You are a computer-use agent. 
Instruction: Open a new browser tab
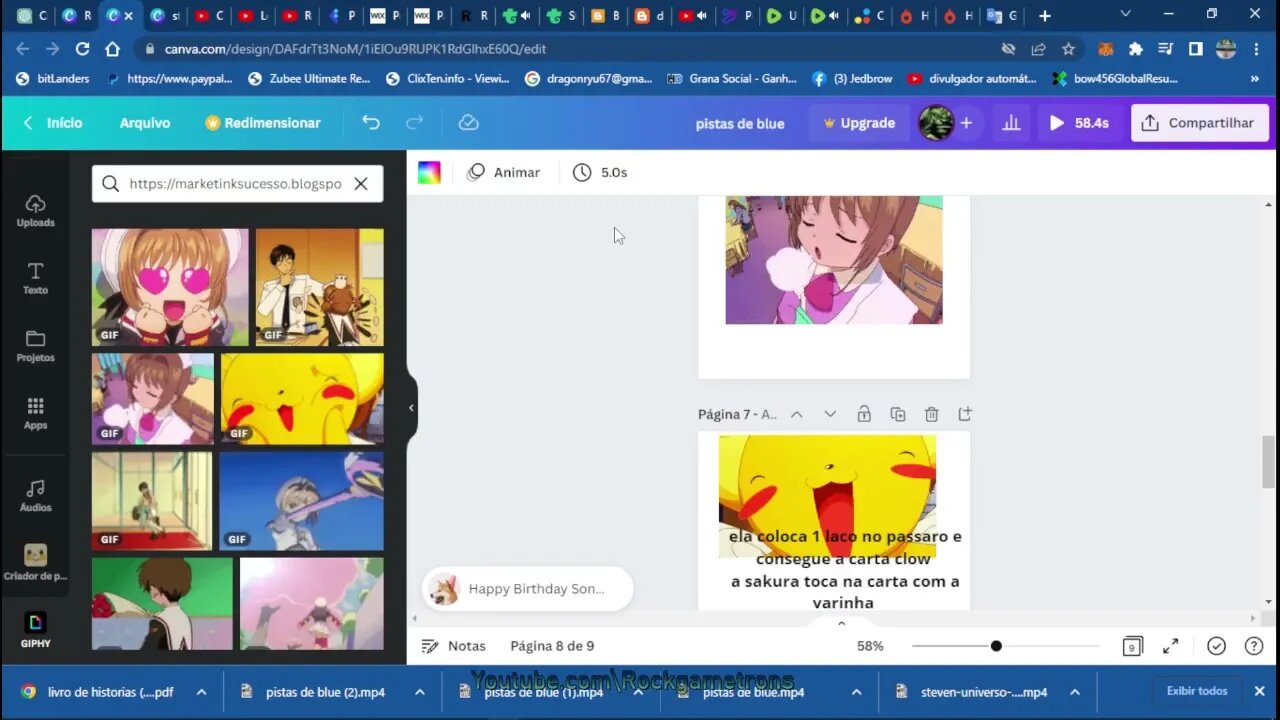1045,15
